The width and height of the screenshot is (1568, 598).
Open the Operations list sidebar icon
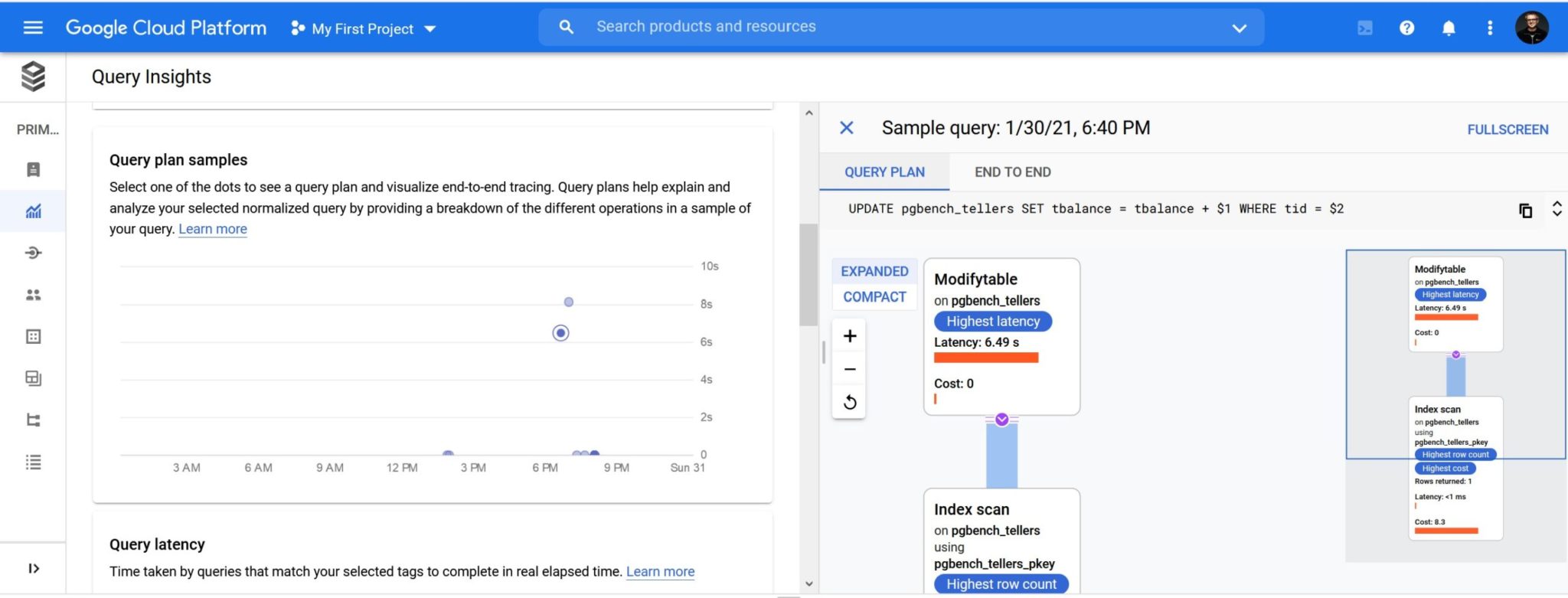coord(33,462)
